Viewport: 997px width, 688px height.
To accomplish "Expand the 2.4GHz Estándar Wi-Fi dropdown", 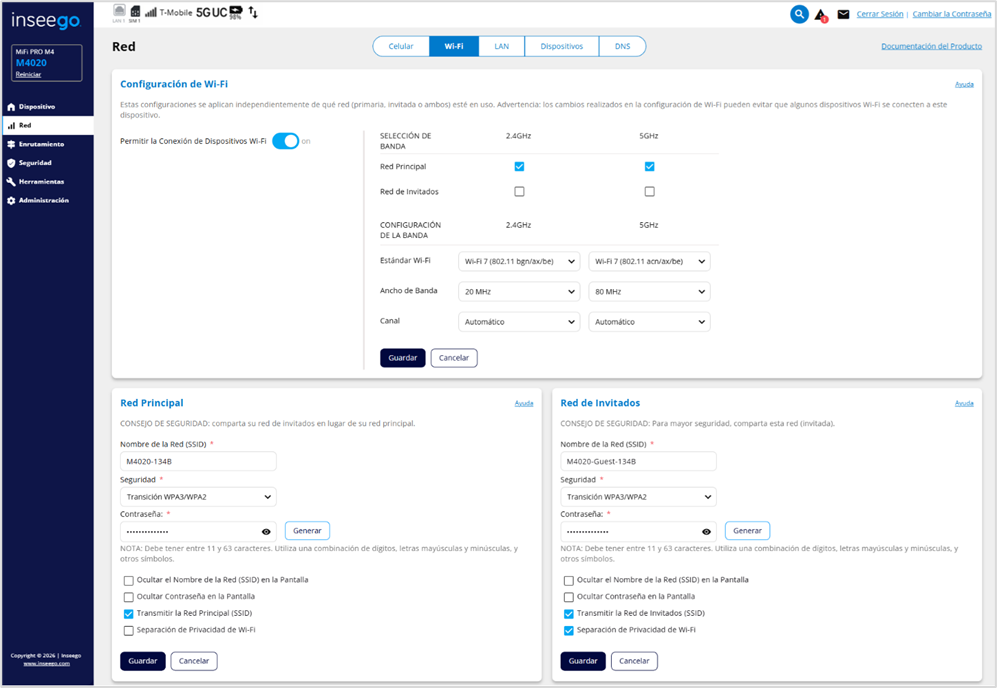I will 519,262.
